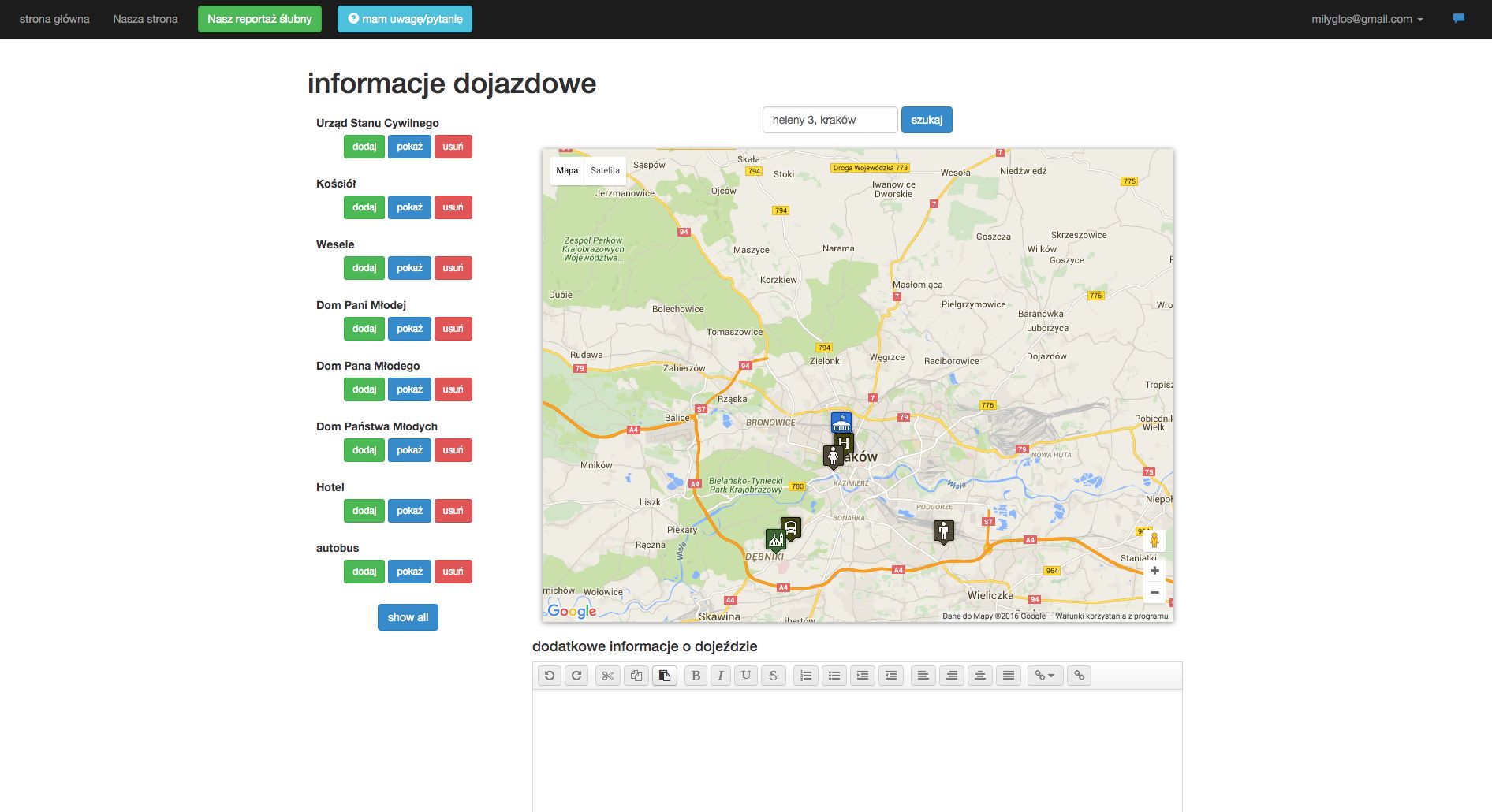This screenshot has height=812, width=1492.
Task: Align the text left
Action: [923, 676]
